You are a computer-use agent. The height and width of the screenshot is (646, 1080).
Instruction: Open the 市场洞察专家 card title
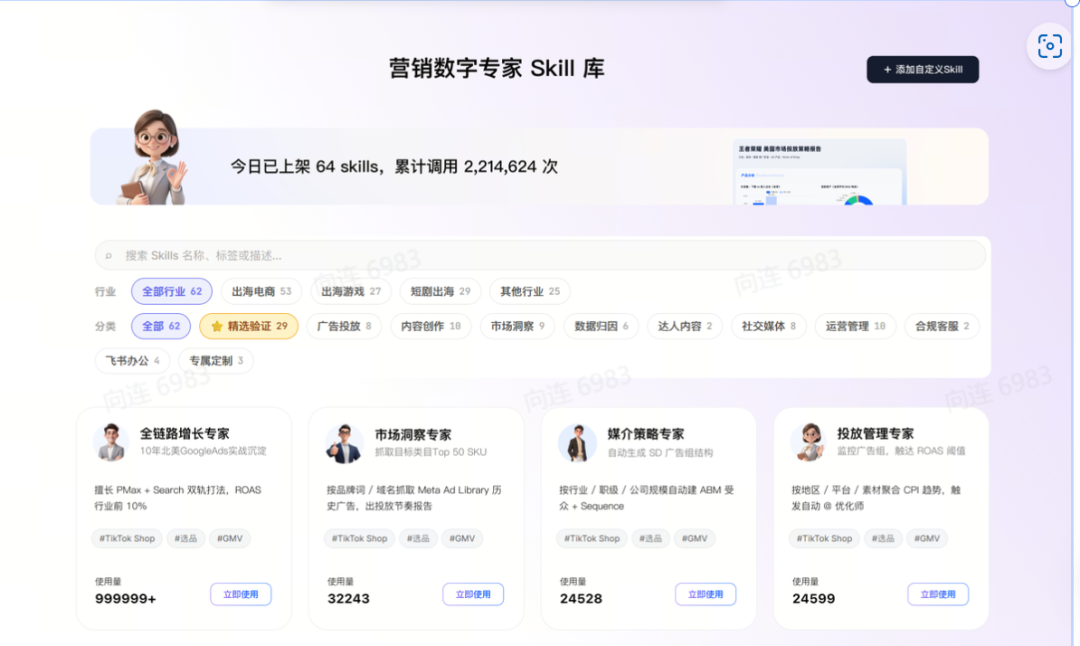413,435
